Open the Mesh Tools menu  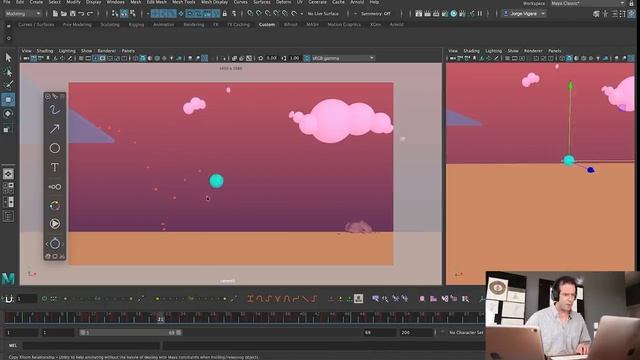[x=183, y=2]
